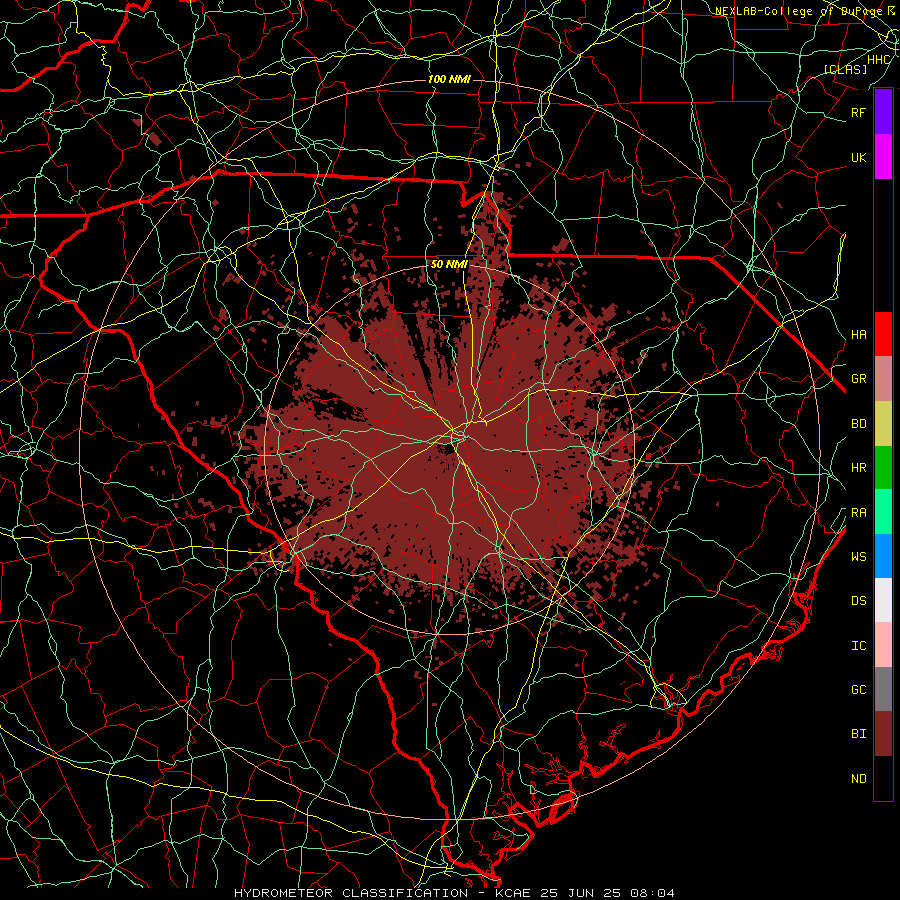This screenshot has height=900, width=900.
Task: Click the BD legend label
Action: pos(858,424)
